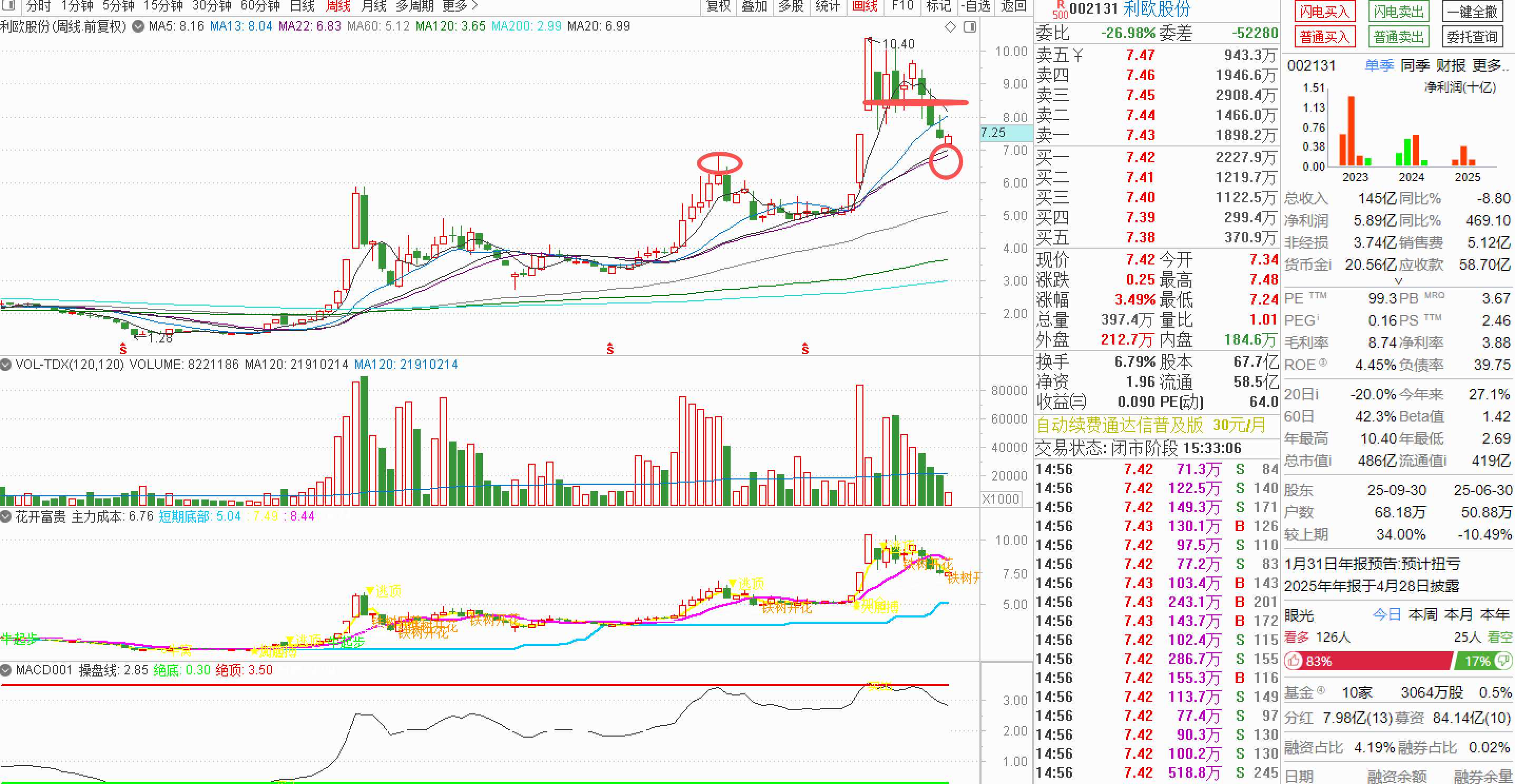1515x784 pixels.
Task: Select the 本周 sentiment period link
Action: pos(1423,615)
